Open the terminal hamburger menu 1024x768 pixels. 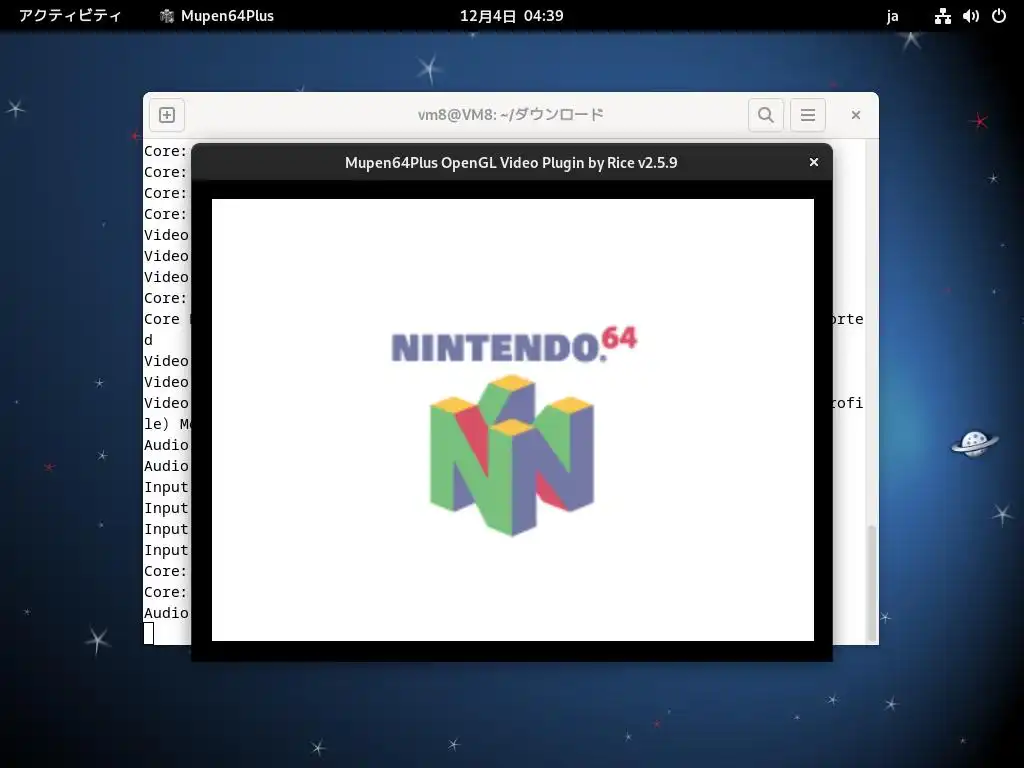point(808,115)
